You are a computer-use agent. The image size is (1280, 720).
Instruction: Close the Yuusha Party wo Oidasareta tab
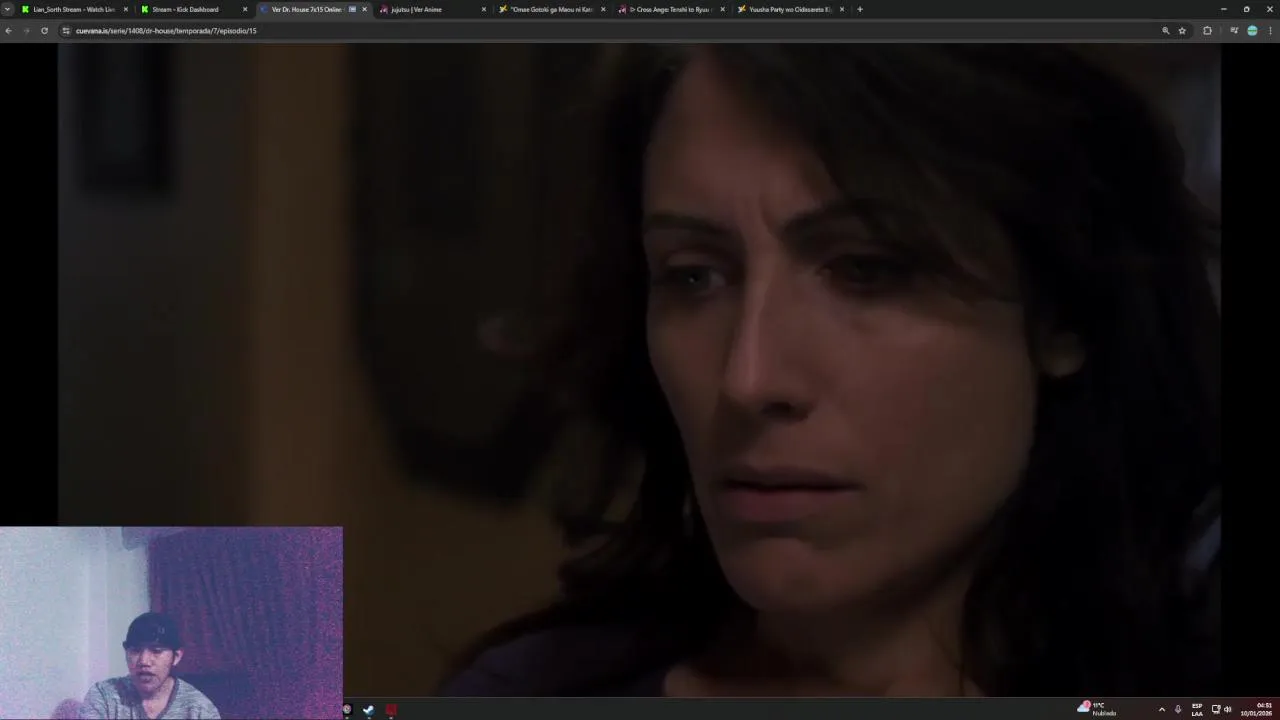(842, 9)
